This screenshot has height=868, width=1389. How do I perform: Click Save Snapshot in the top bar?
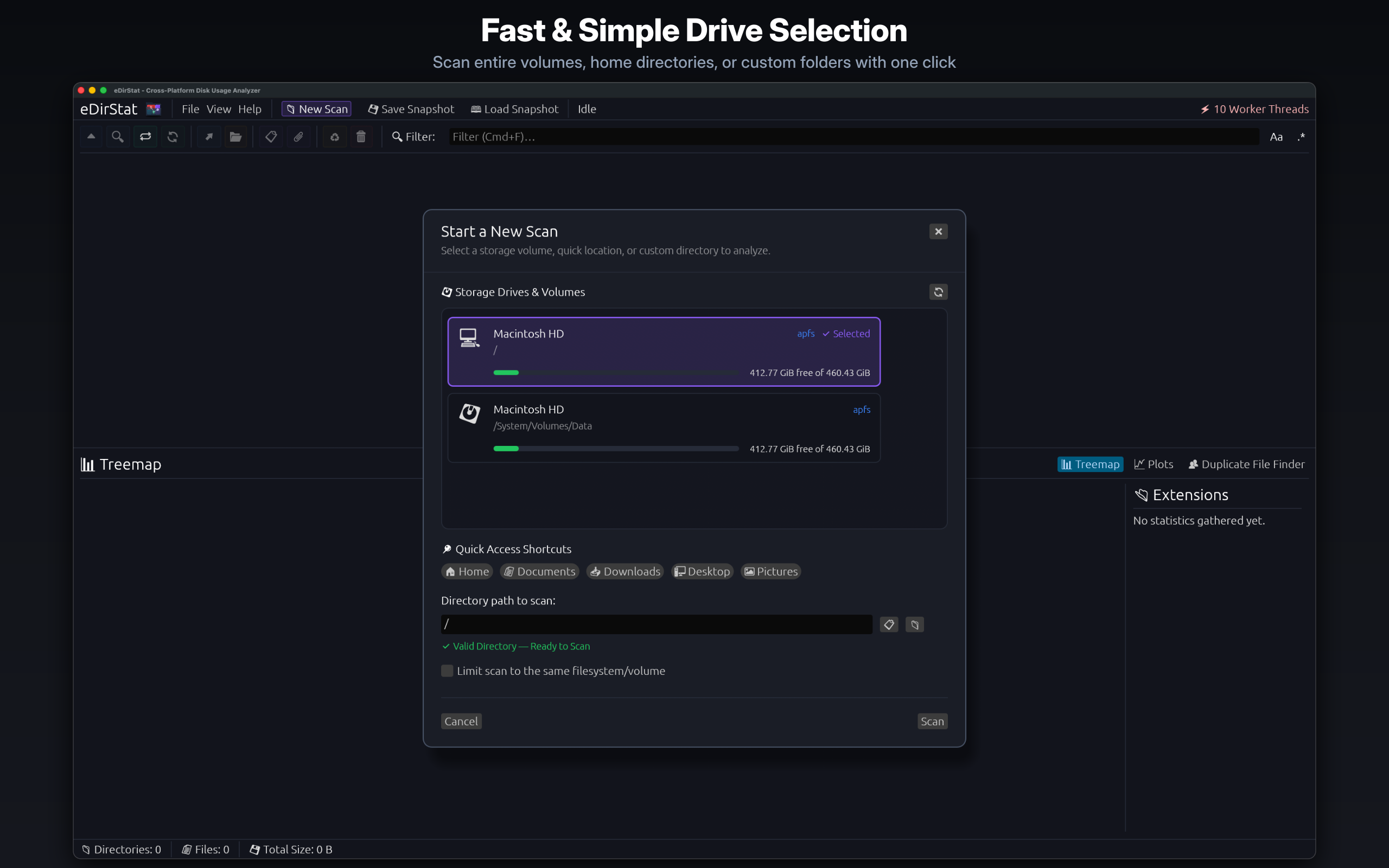coord(411,109)
